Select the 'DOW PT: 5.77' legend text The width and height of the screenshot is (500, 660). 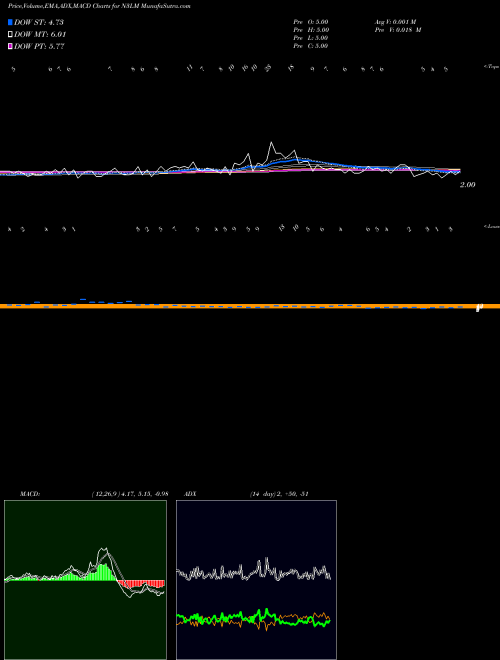click(40, 46)
